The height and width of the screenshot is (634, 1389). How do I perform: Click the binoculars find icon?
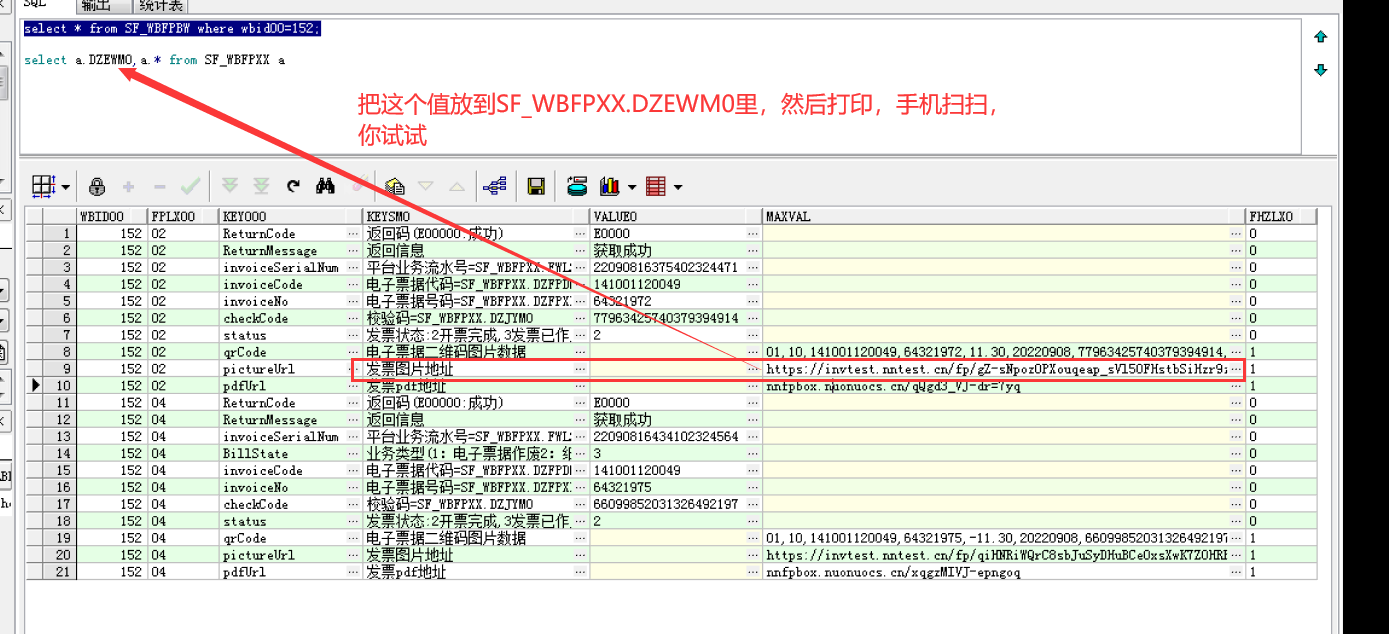pos(325,186)
